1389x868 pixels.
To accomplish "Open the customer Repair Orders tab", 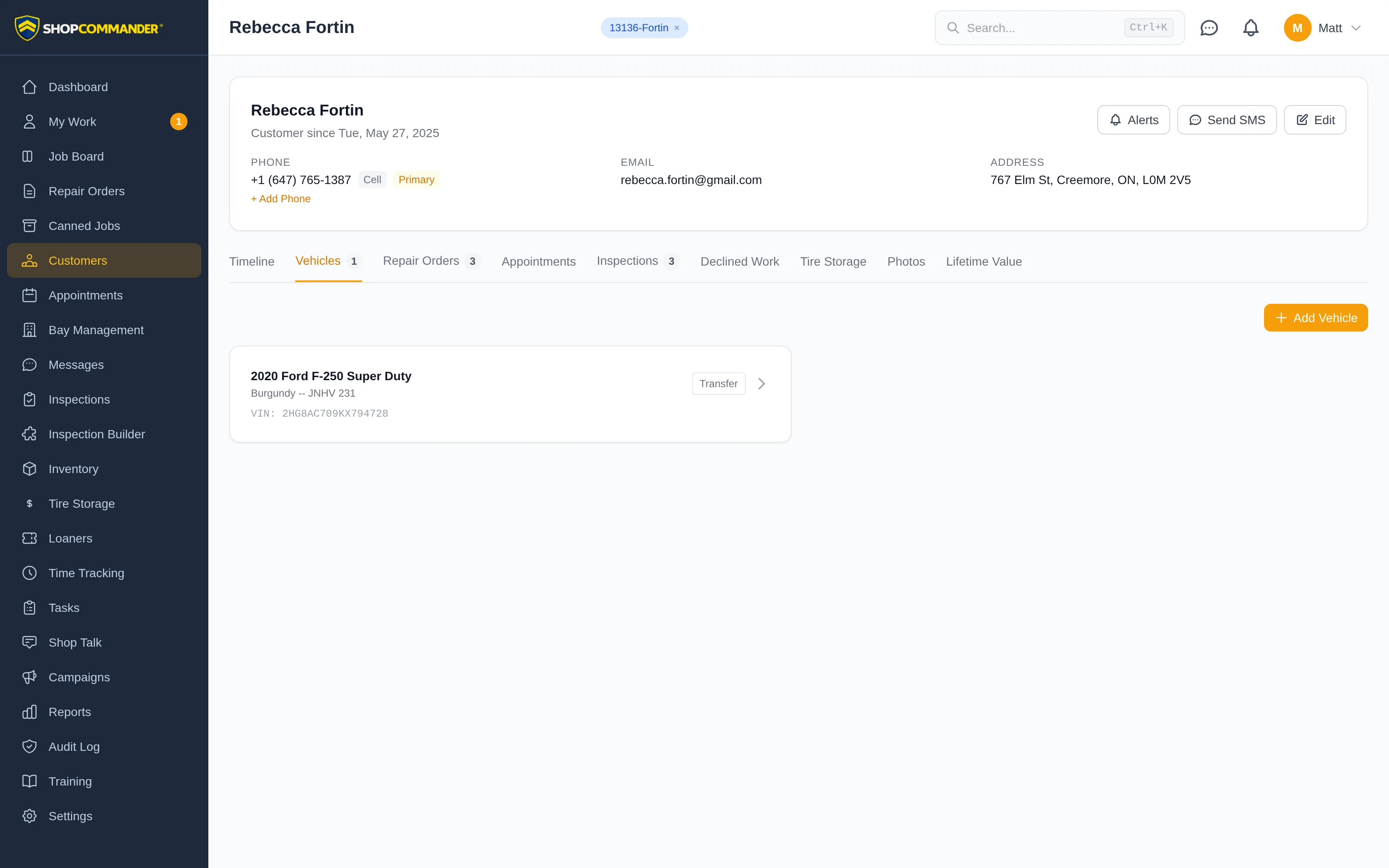I will point(431,261).
